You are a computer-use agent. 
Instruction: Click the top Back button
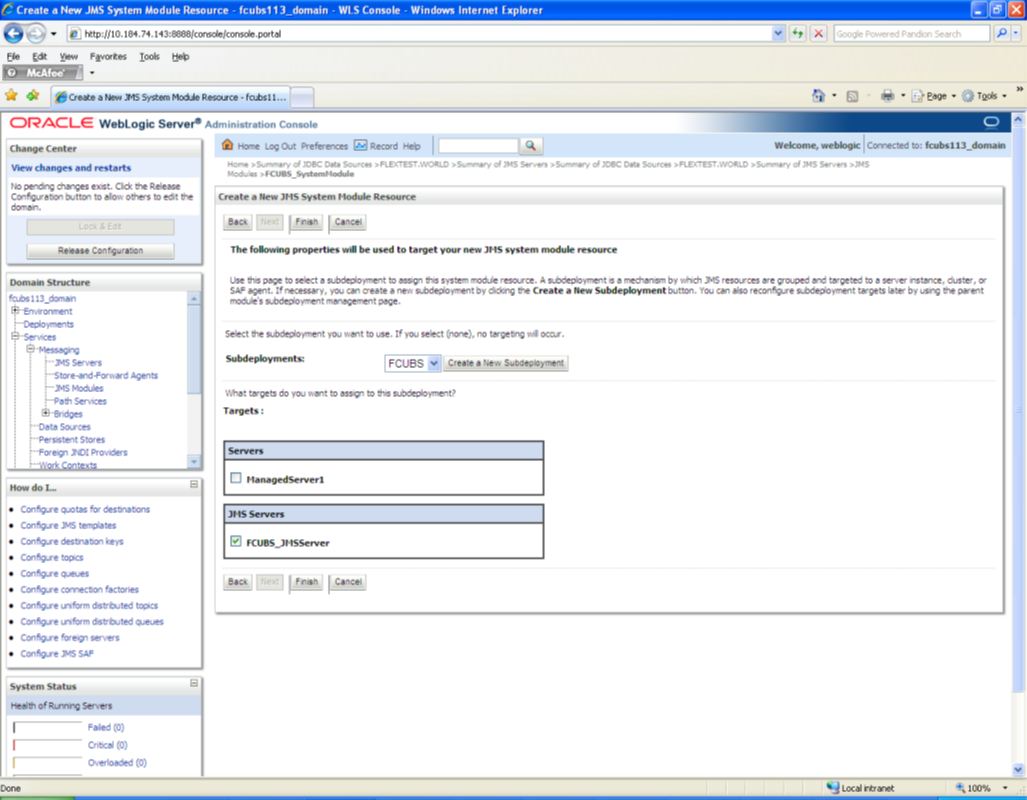[x=238, y=221]
